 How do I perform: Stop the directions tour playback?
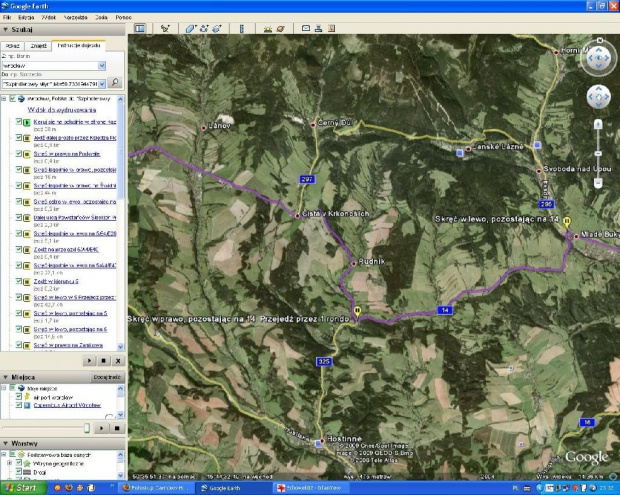[104, 361]
